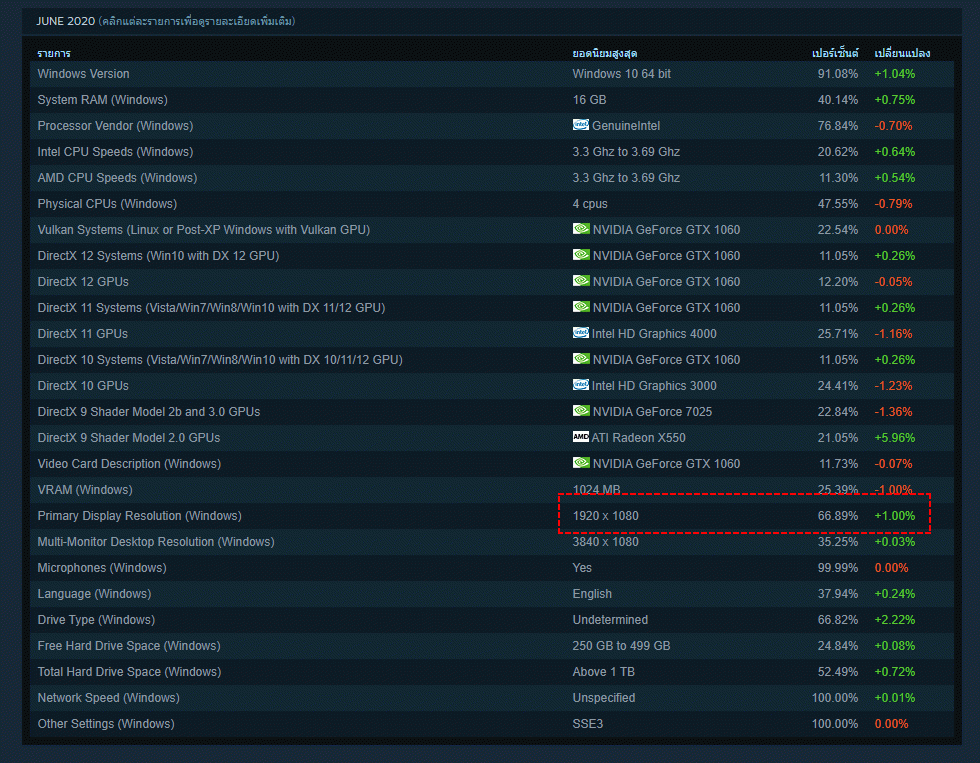The width and height of the screenshot is (980, 763).
Task: Click NVIDIA logo in DirectX 12 Systems row
Action: [581, 255]
